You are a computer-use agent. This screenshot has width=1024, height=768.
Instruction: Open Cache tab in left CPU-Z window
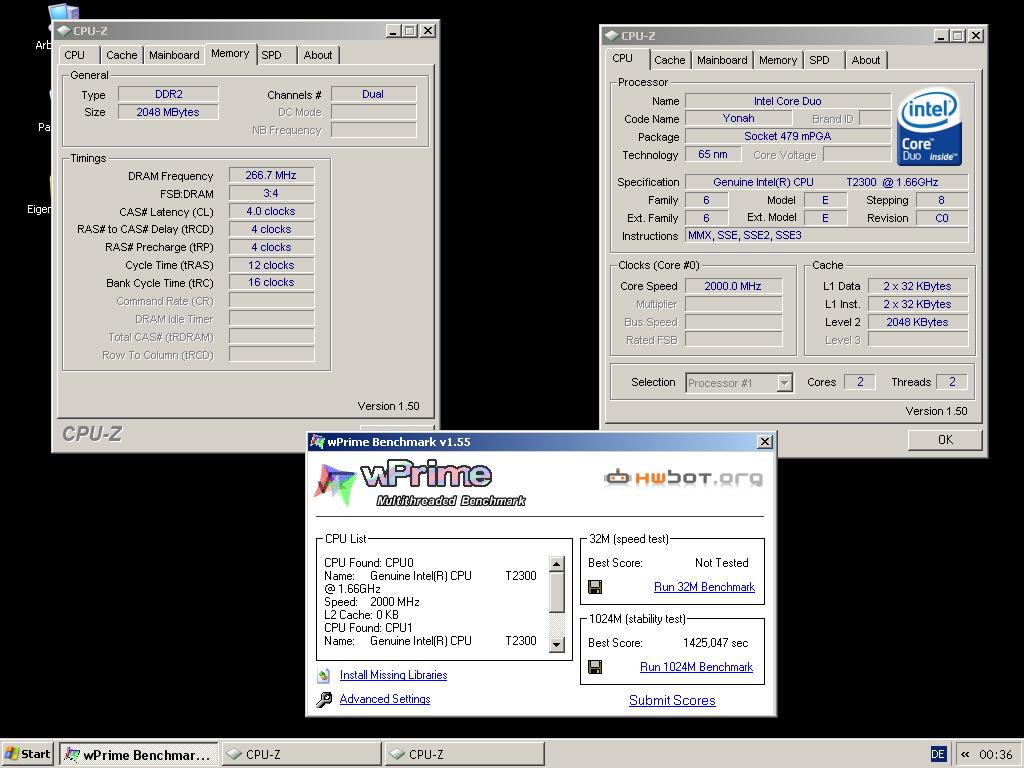(x=121, y=55)
